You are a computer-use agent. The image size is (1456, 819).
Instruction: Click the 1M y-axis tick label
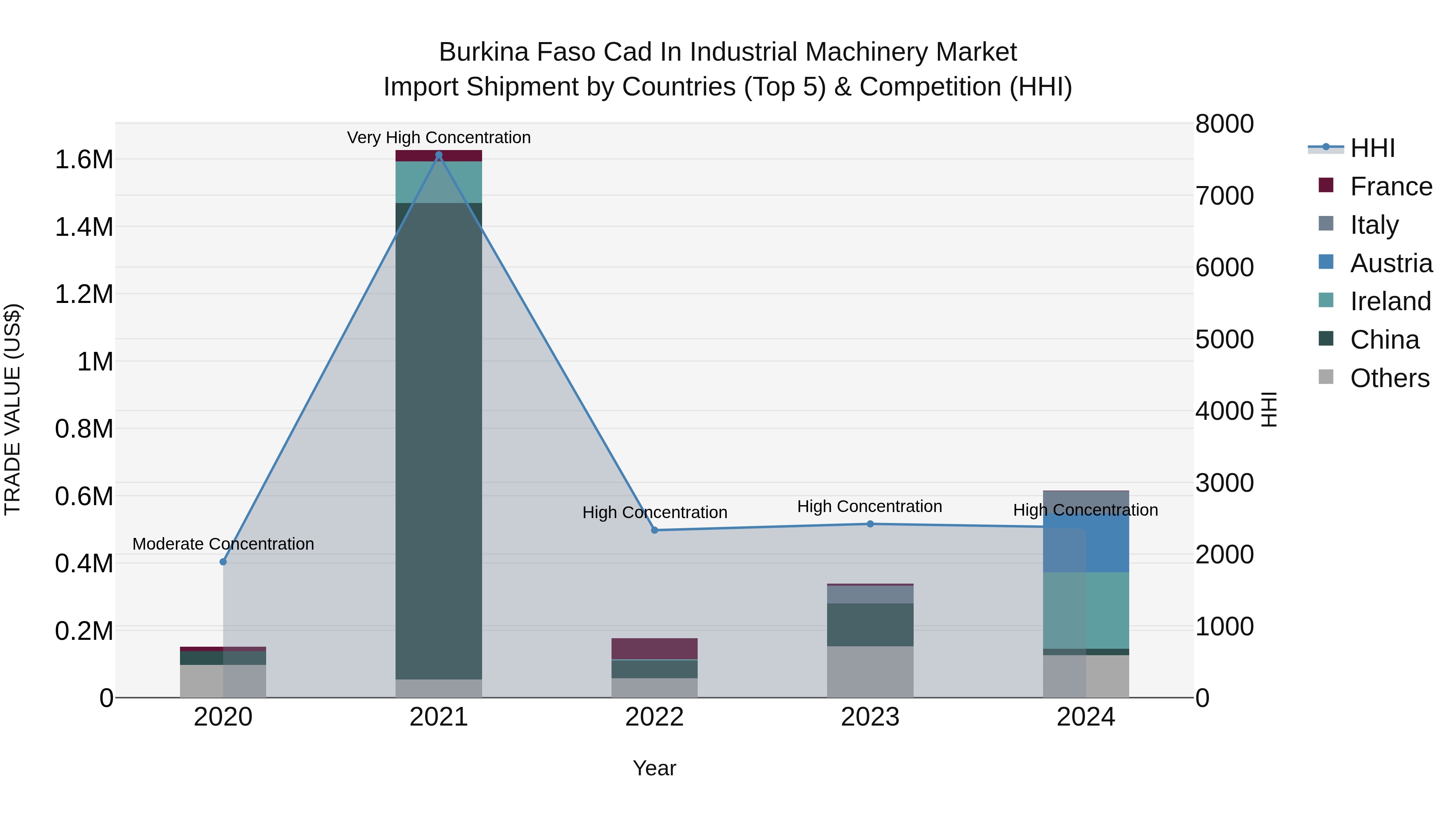[95, 362]
